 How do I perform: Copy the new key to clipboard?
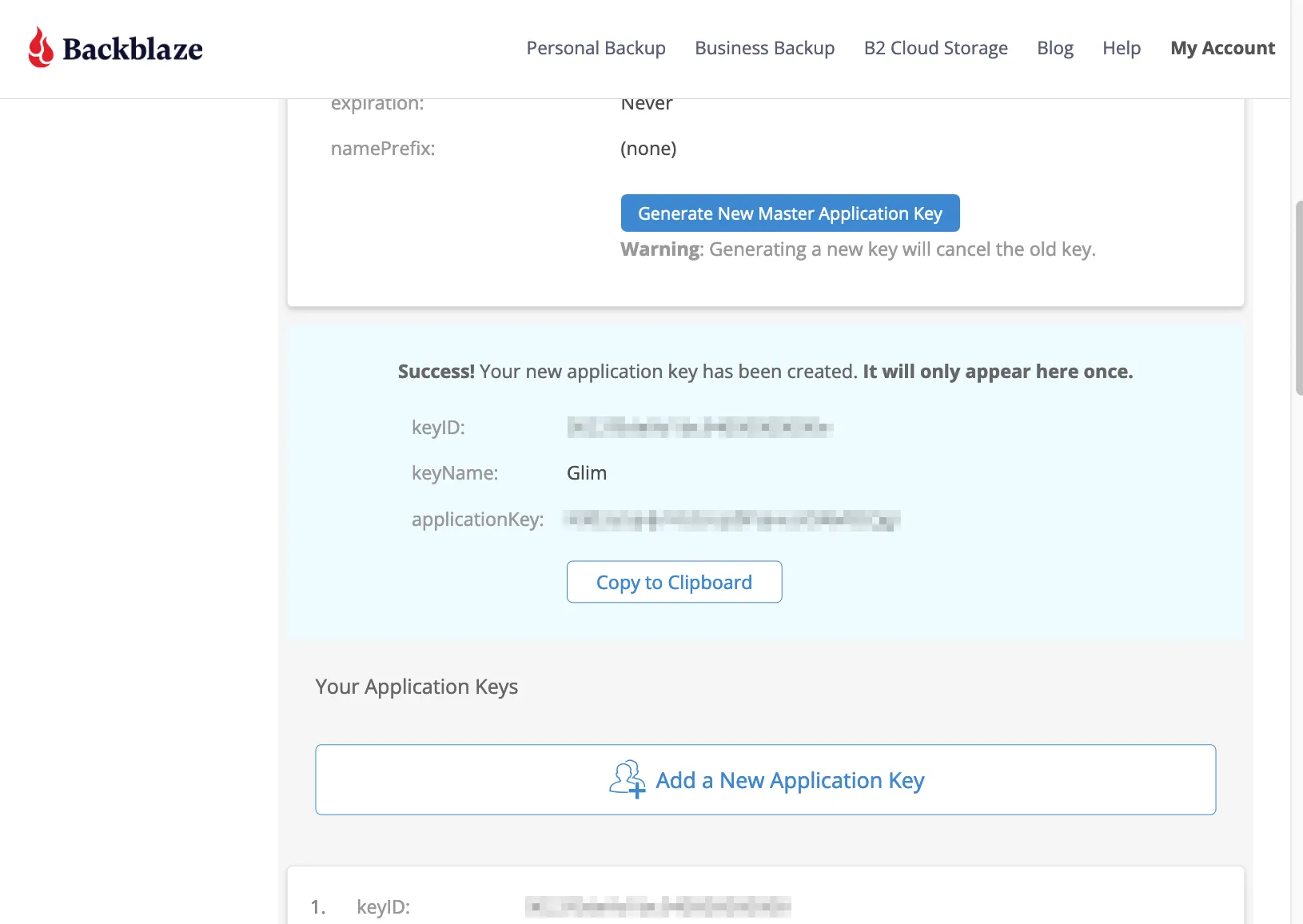coord(673,582)
